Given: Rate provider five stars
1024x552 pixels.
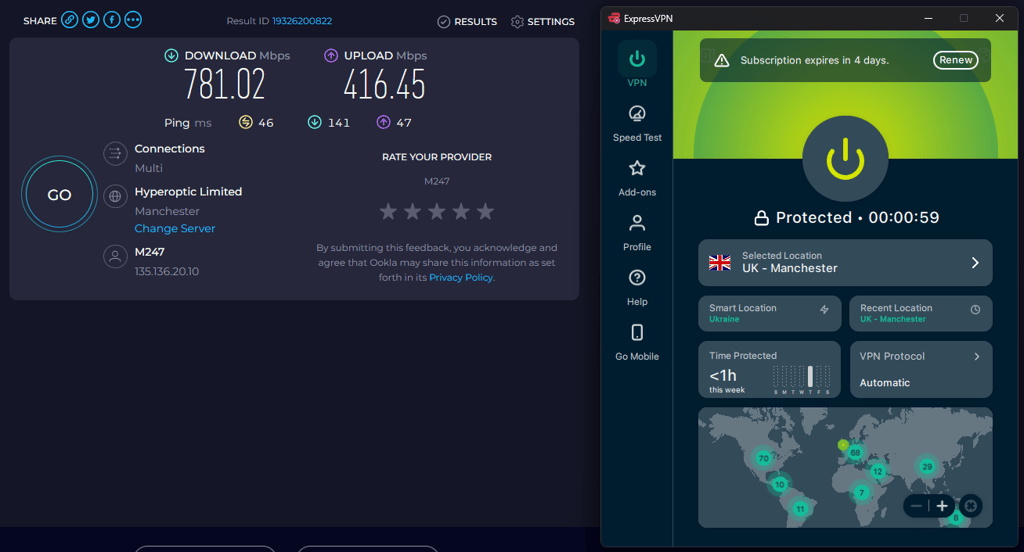Looking at the screenshot, I should click(485, 211).
